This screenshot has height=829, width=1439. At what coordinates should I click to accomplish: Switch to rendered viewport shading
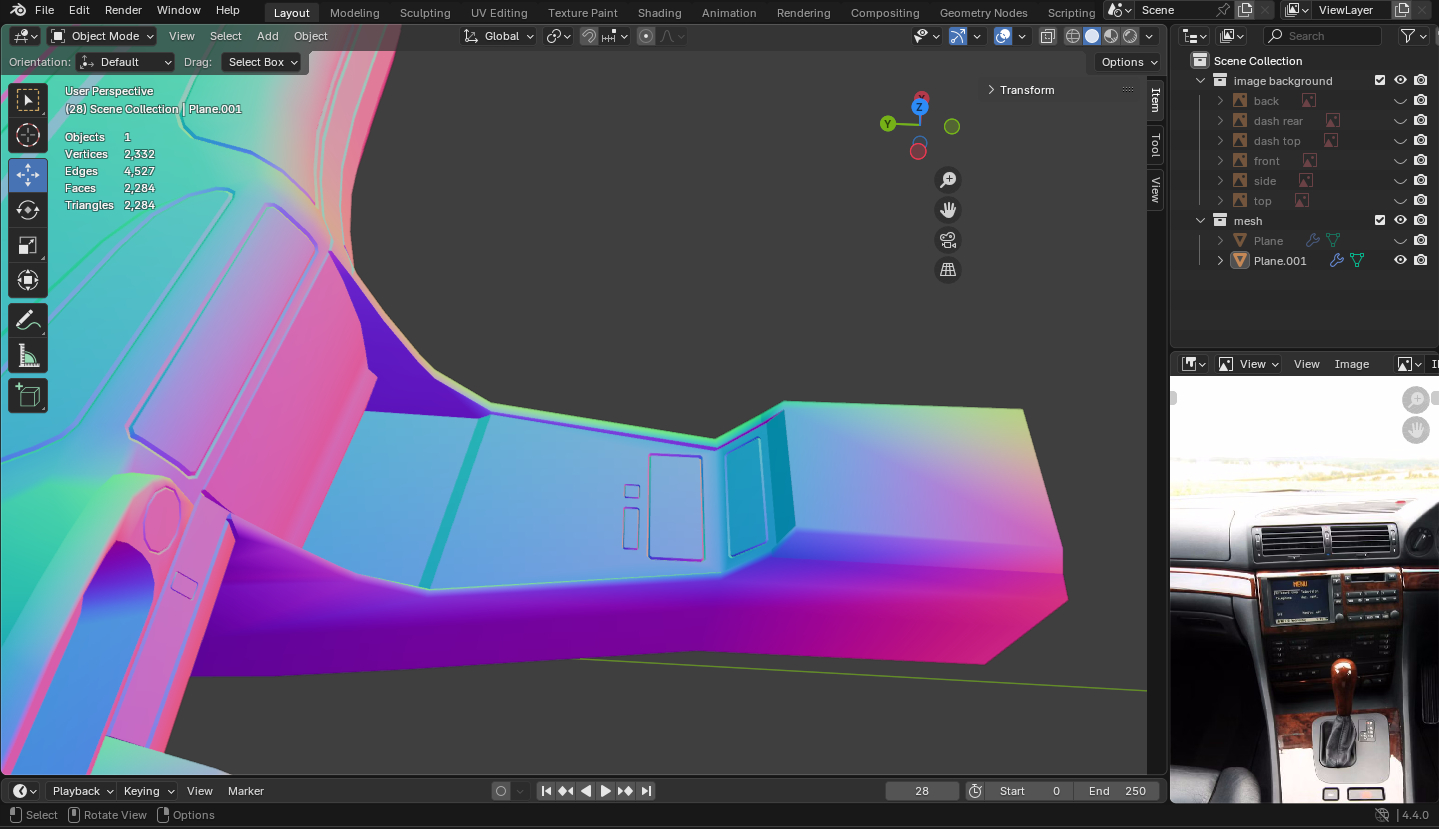tap(1130, 36)
